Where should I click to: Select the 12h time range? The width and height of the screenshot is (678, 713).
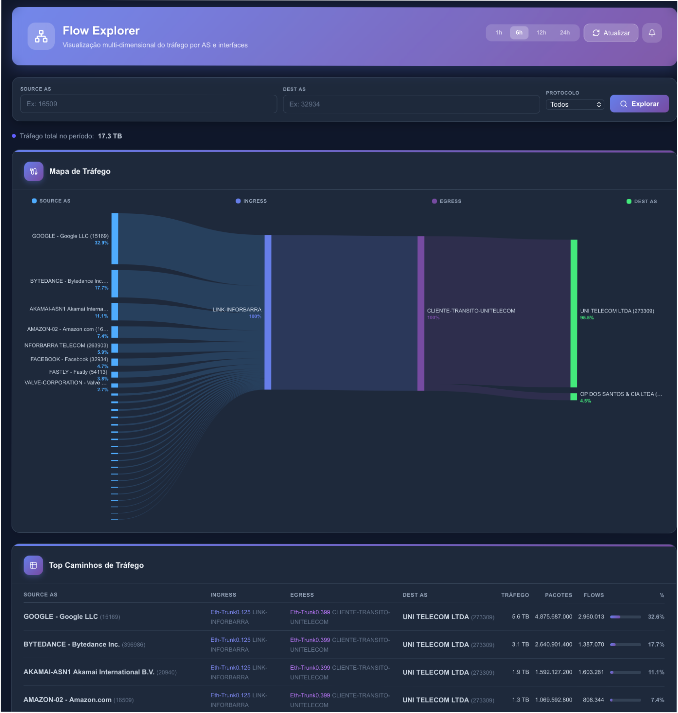tap(541, 33)
